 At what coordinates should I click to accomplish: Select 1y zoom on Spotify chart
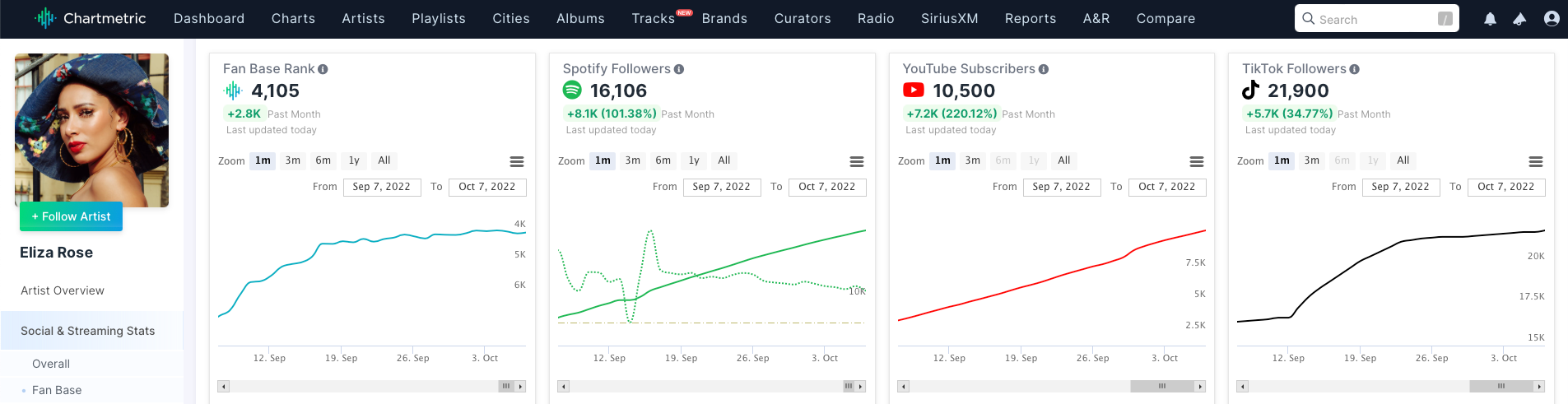pyautogui.click(x=694, y=160)
